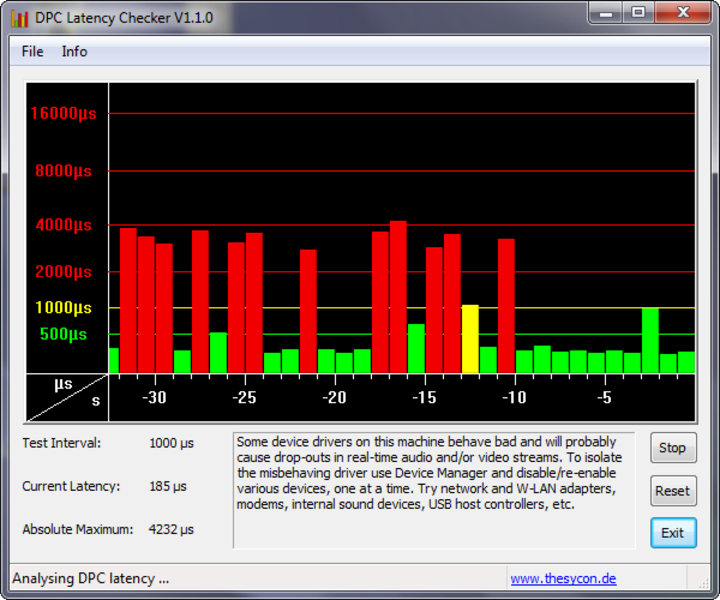Click the single yellow bar in the chart
Screen dimensions: 720x600
tap(470, 340)
